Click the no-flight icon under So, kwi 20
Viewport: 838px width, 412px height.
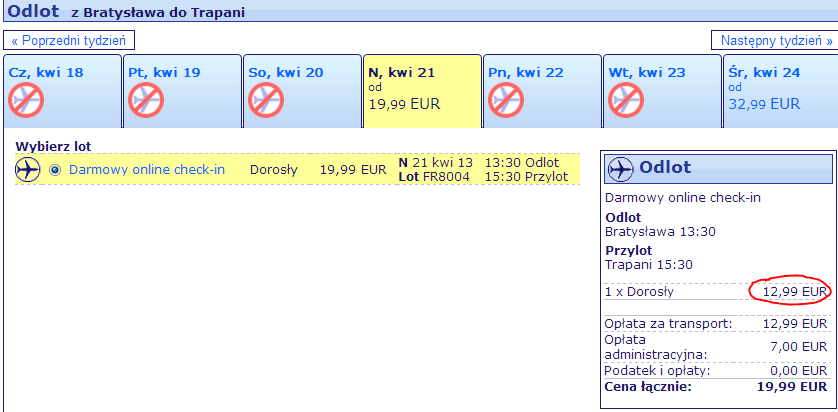[x=266, y=100]
